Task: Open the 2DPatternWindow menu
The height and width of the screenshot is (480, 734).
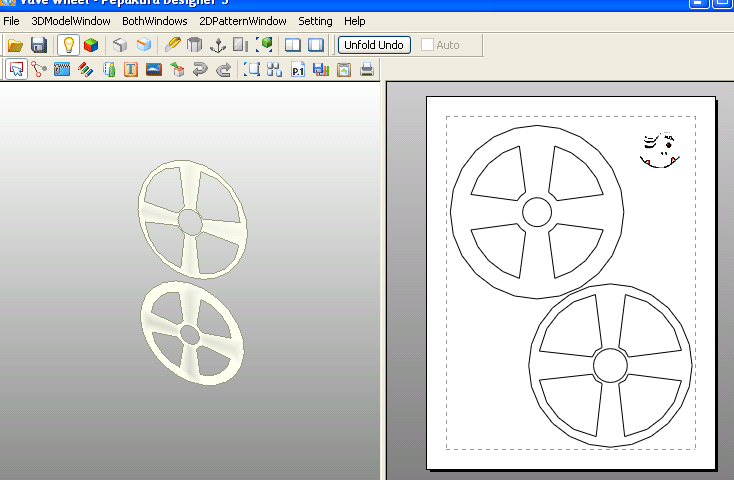Action: [x=243, y=21]
